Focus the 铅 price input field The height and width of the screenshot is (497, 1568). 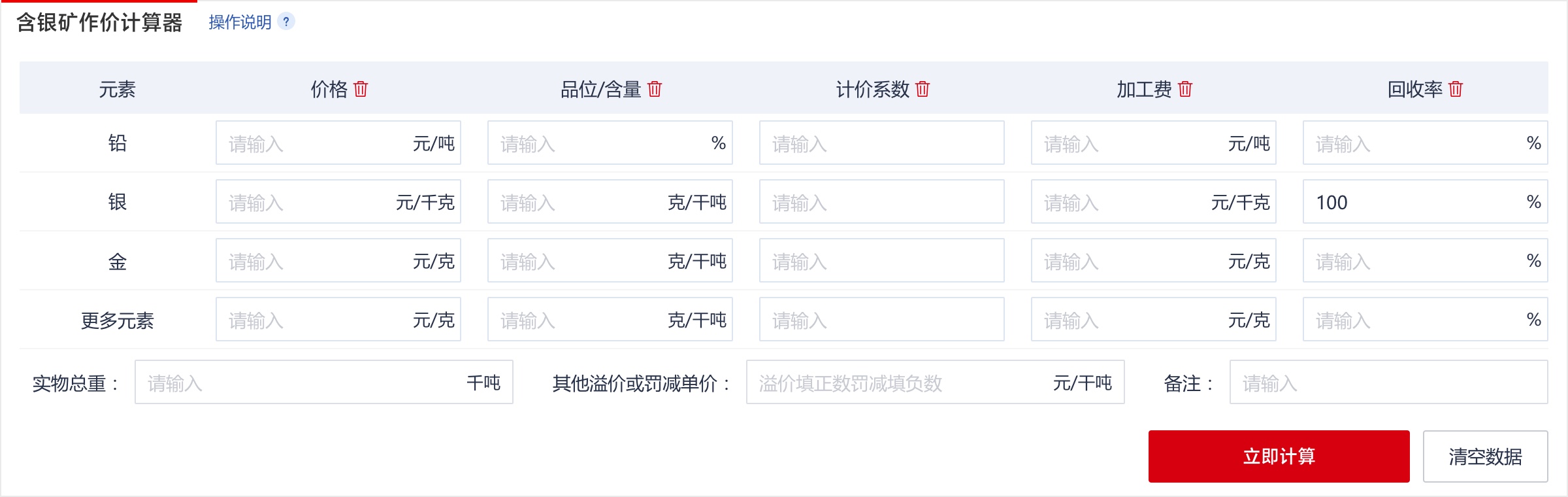[314, 143]
